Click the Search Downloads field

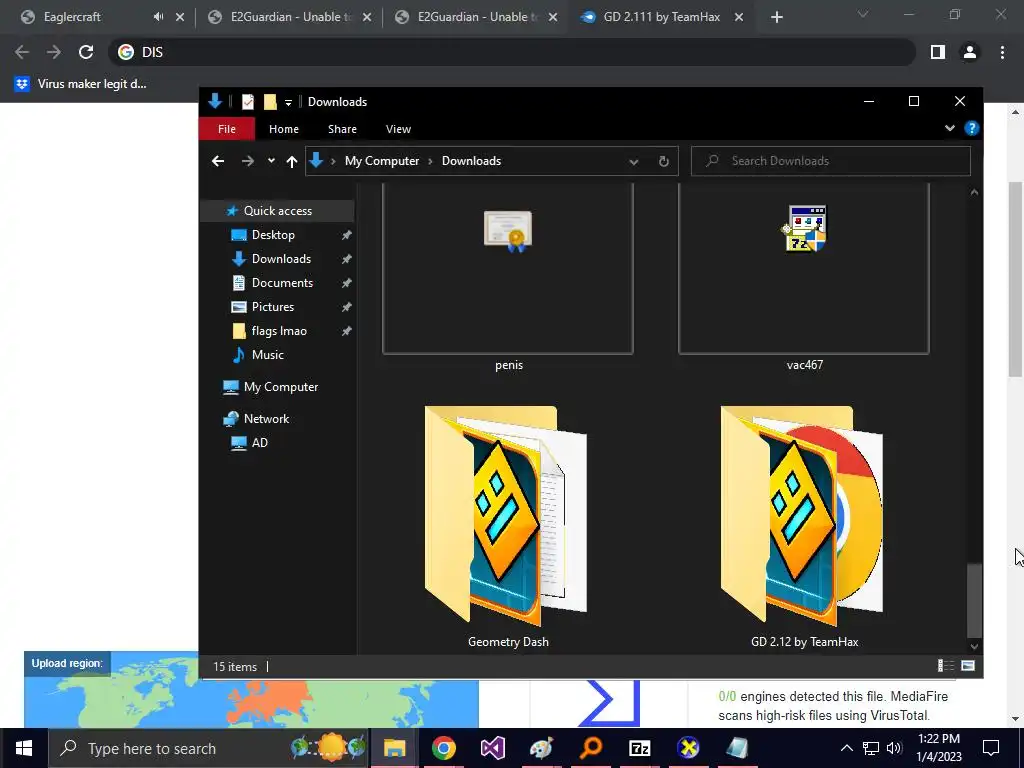point(831,161)
